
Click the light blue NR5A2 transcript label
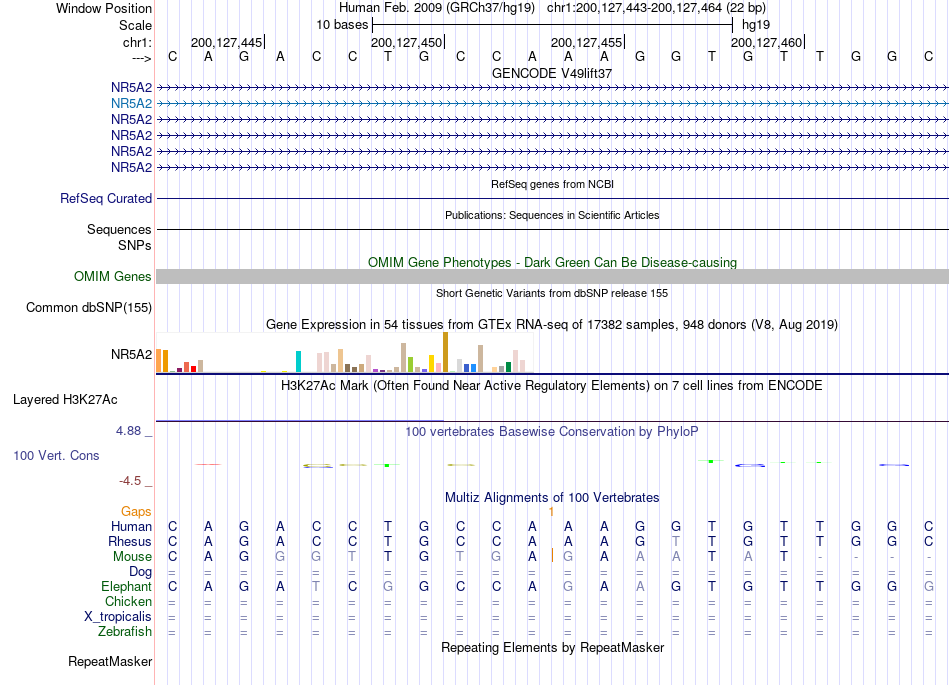tap(131, 104)
